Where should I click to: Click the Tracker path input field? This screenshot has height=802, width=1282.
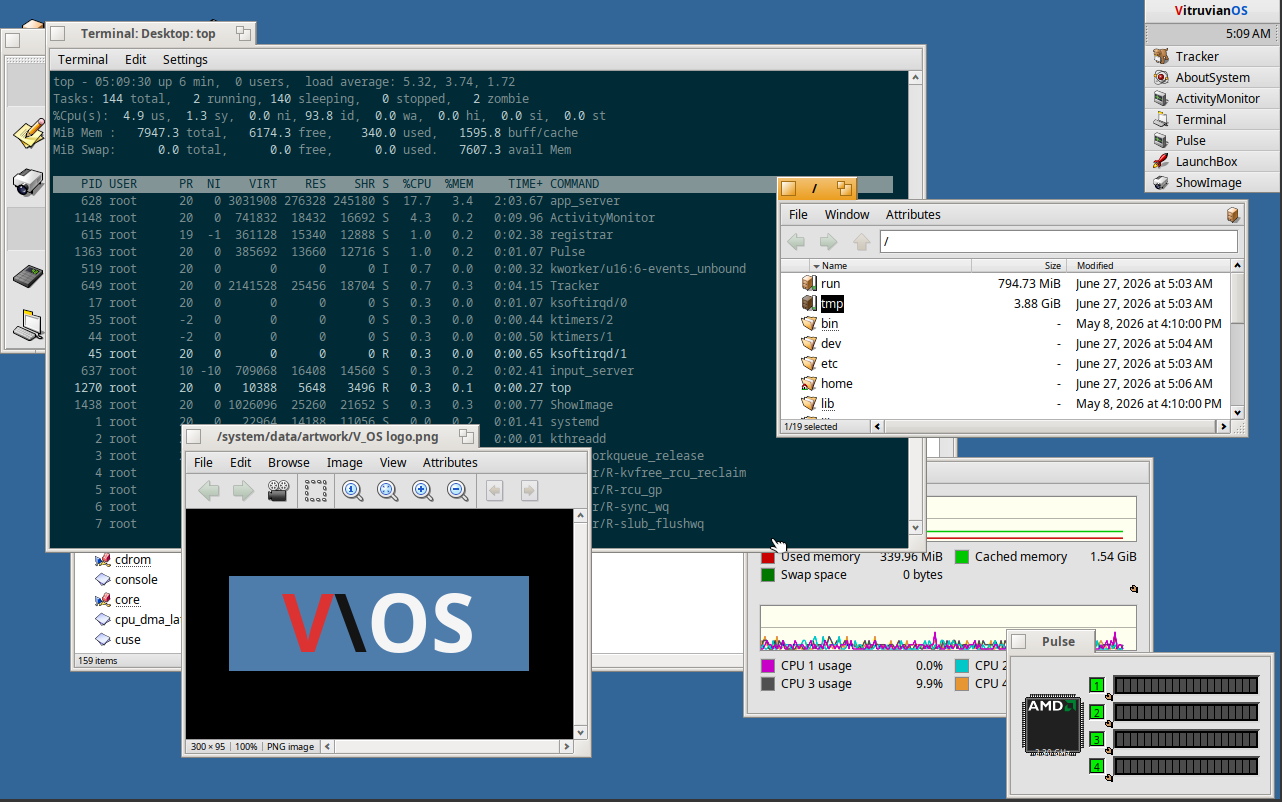(x=1058, y=242)
